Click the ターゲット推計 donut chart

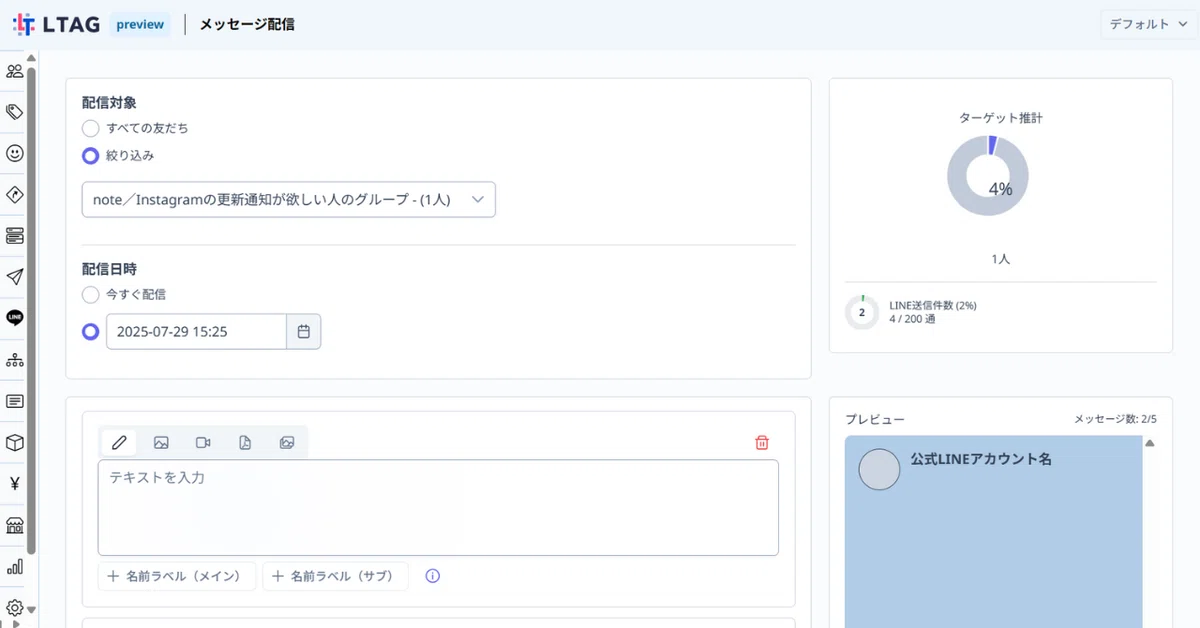click(x=987, y=176)
